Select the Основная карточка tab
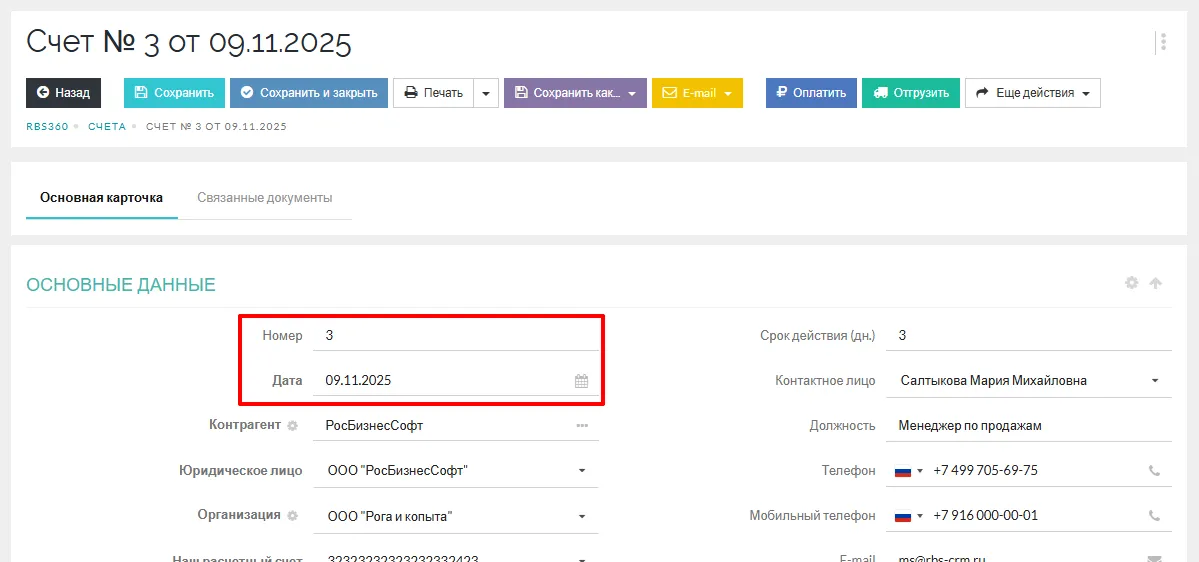1199x562 pixels. click(101, 198)
